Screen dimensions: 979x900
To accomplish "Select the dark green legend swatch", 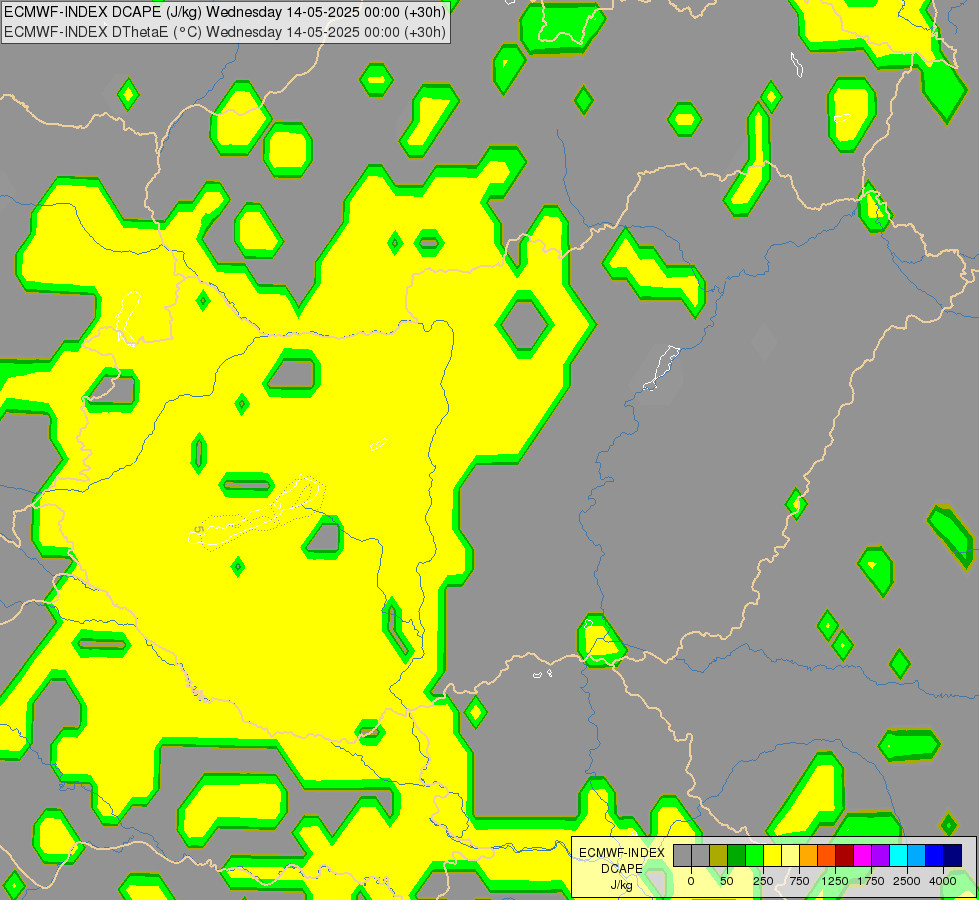I will pos(736,856).
